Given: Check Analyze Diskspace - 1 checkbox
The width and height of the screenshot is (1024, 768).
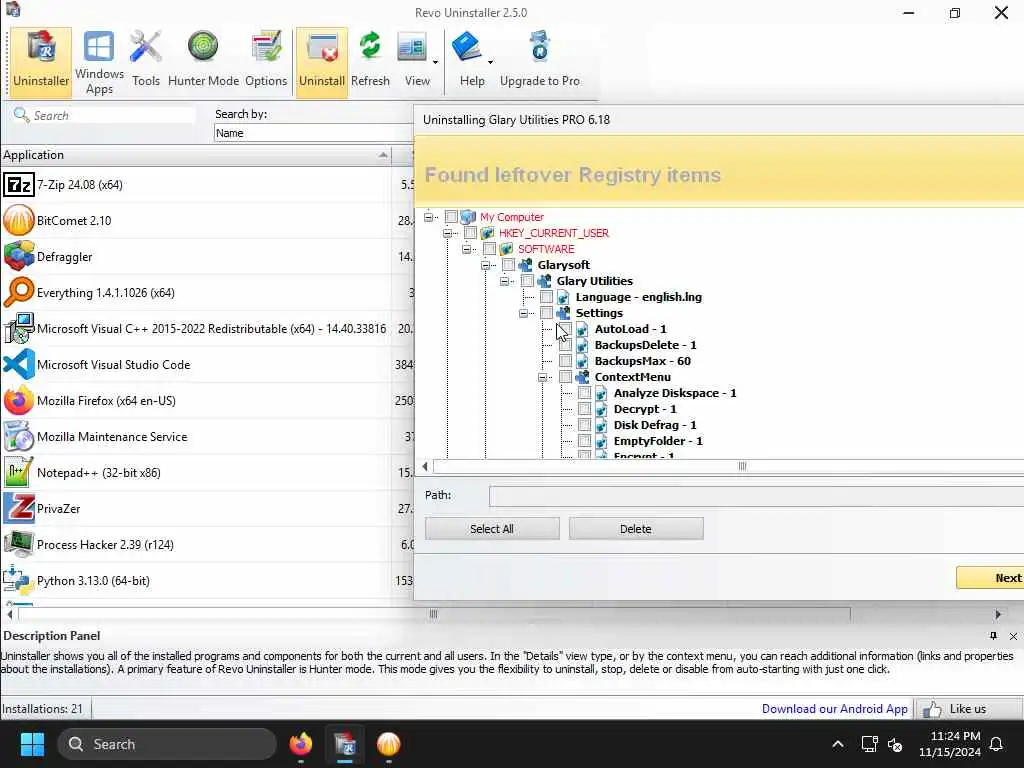Looking at the screenshot, I should click(584, 392).
